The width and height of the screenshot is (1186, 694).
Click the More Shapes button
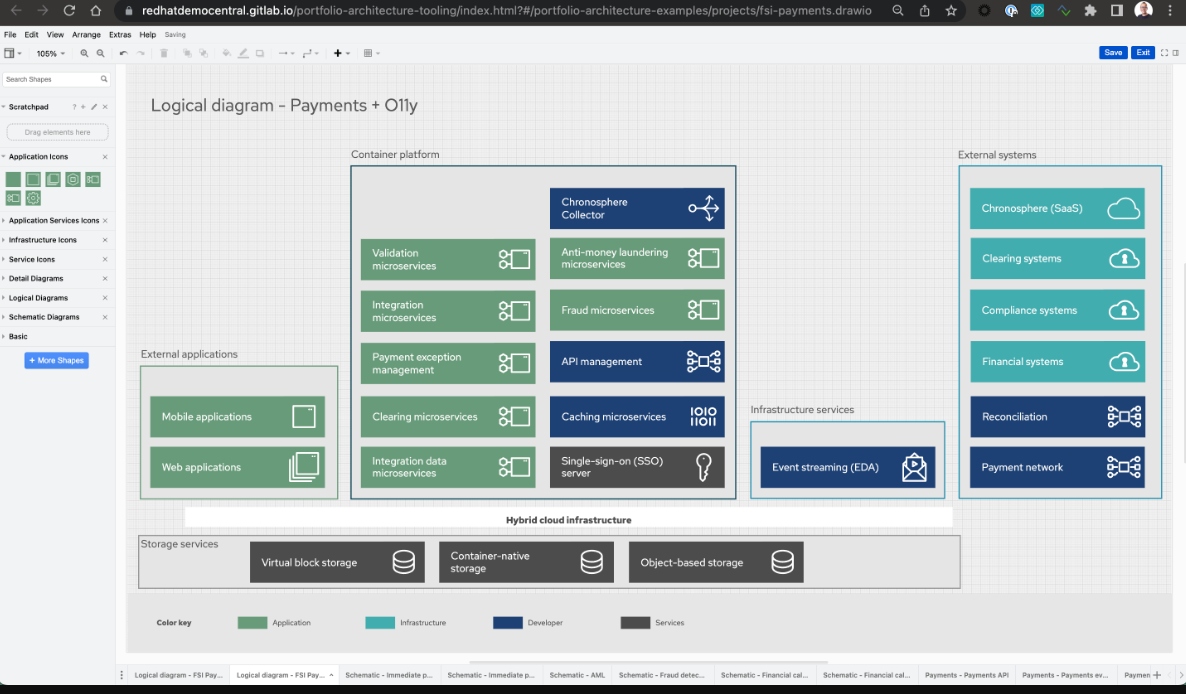coord(56,360)
